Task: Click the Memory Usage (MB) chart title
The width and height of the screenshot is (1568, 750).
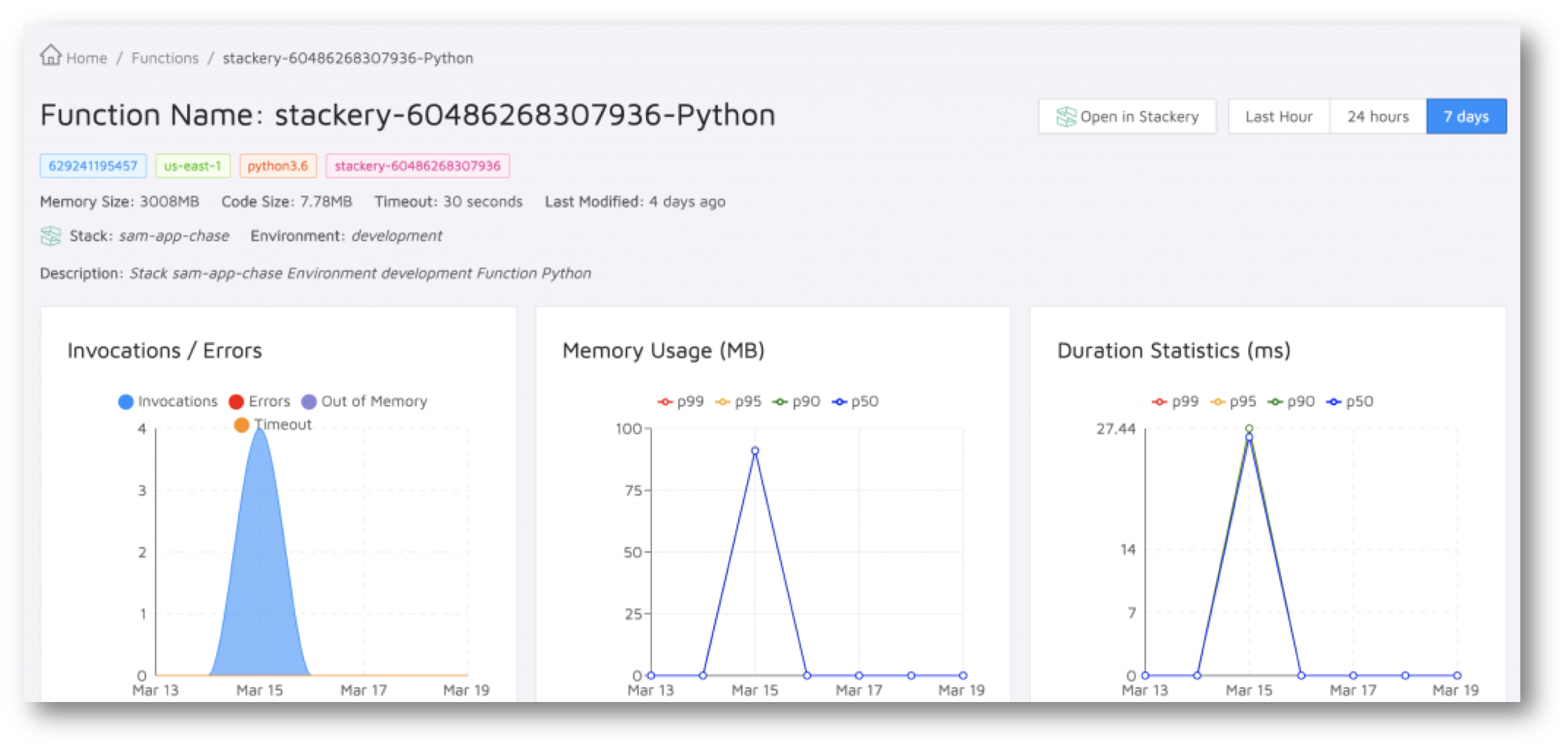Action: click(663, 350)
